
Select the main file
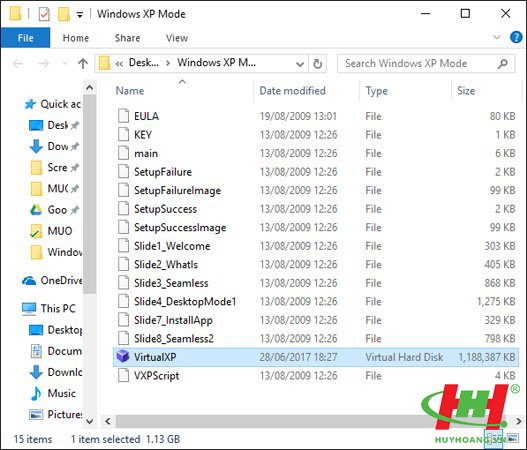[x=316, y=153]
